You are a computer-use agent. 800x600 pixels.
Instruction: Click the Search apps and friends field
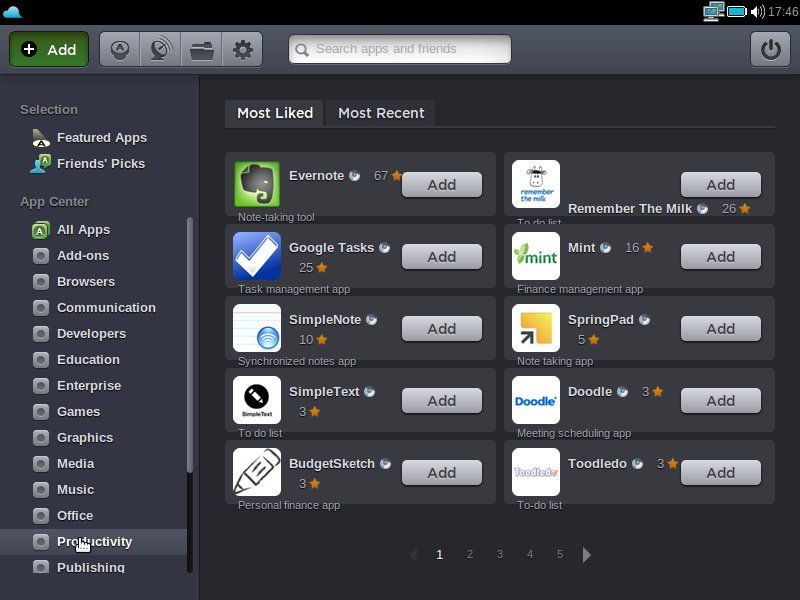(x=400, y=49)
